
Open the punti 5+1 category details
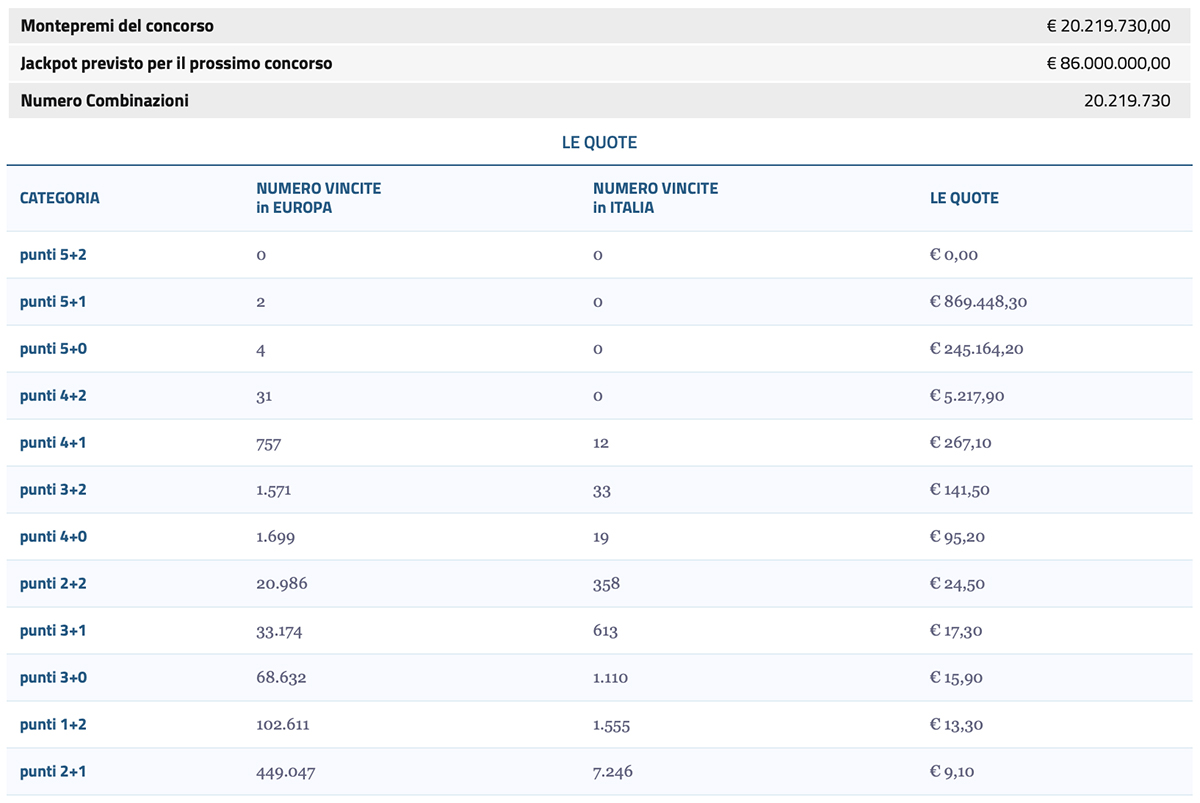51,301
